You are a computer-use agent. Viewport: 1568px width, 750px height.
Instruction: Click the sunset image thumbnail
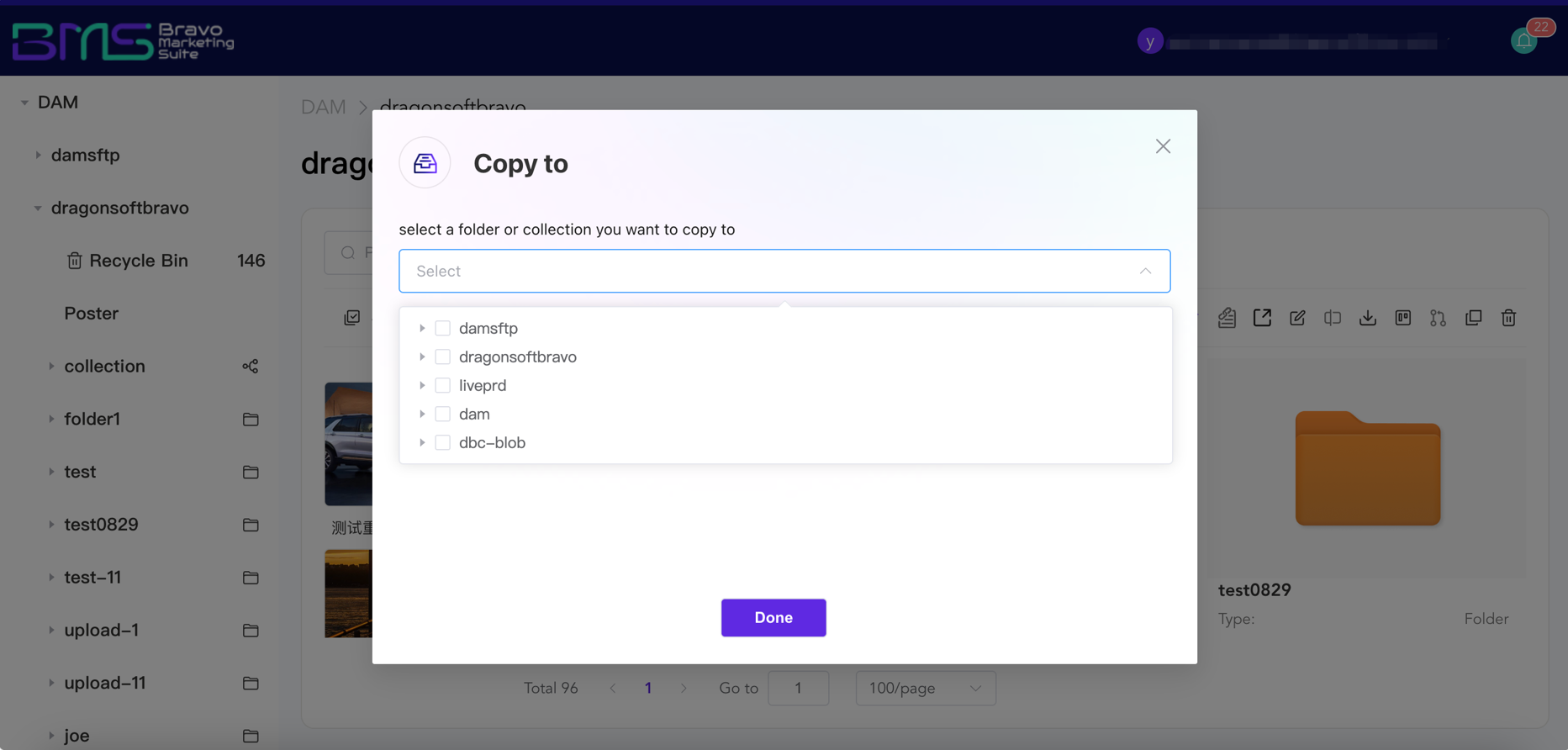(349, 594)
